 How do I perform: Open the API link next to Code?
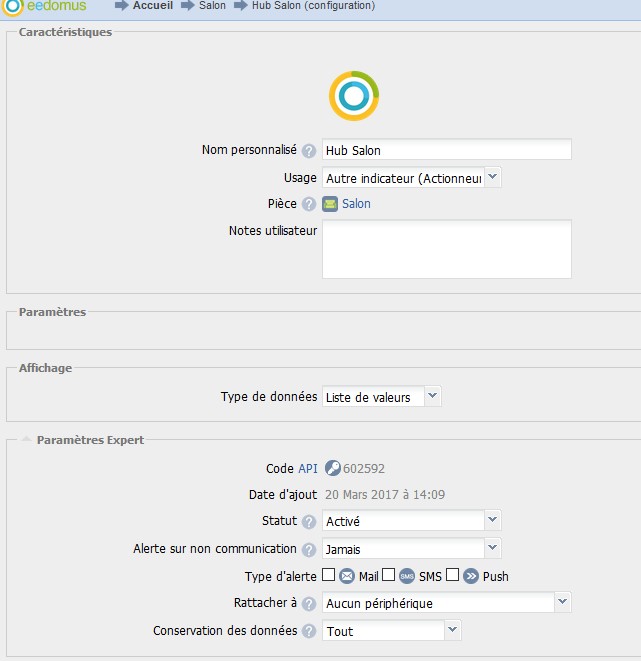coord(308,468)
